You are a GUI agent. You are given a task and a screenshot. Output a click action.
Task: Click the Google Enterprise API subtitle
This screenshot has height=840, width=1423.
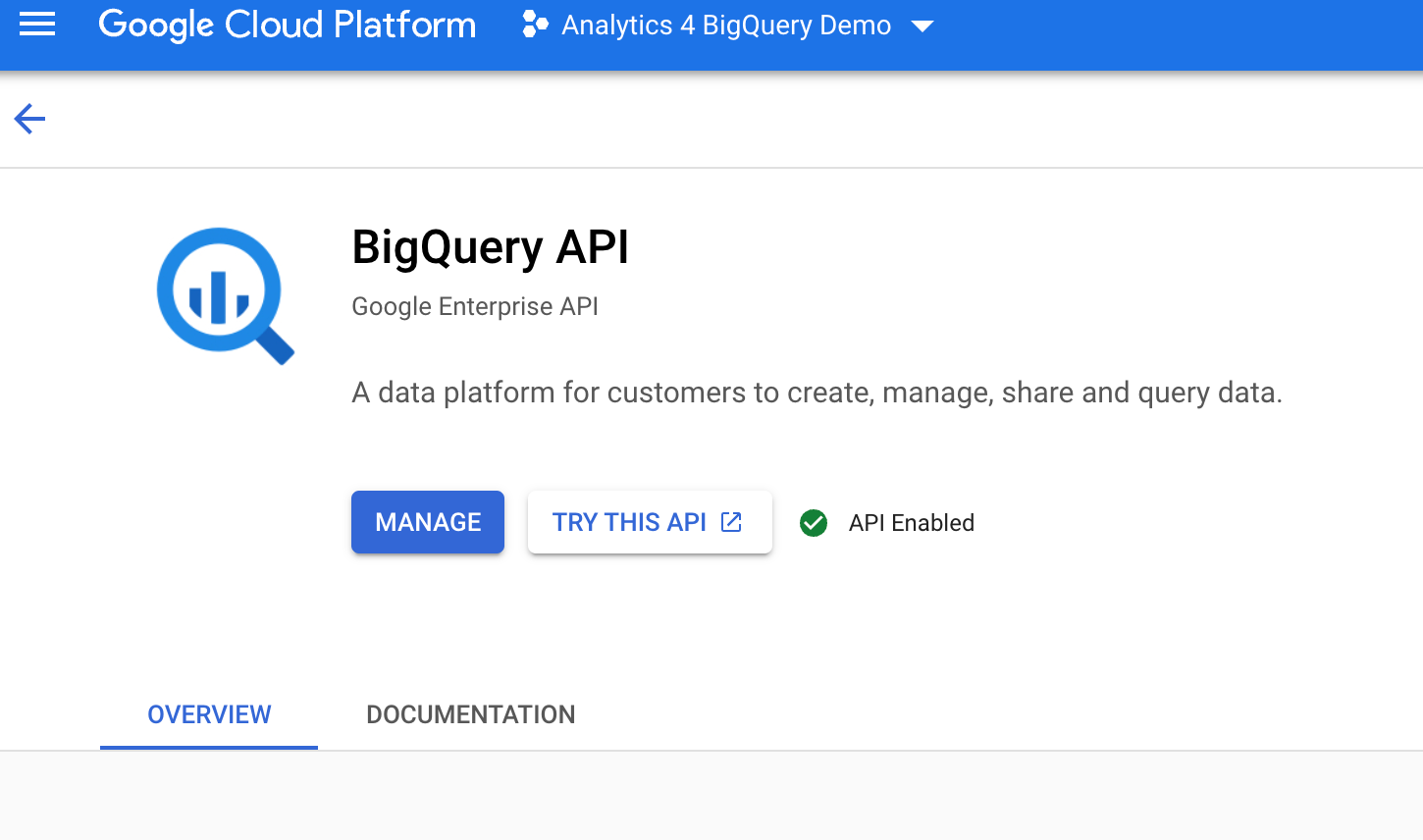(x=475, y=306)
